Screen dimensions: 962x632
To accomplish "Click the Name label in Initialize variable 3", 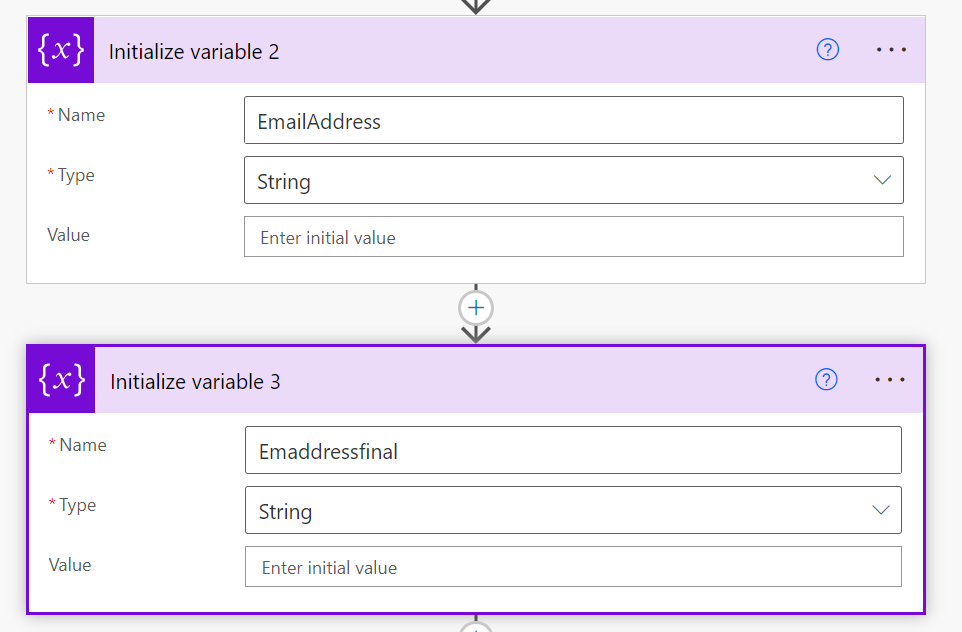I will tap(82, 445).
